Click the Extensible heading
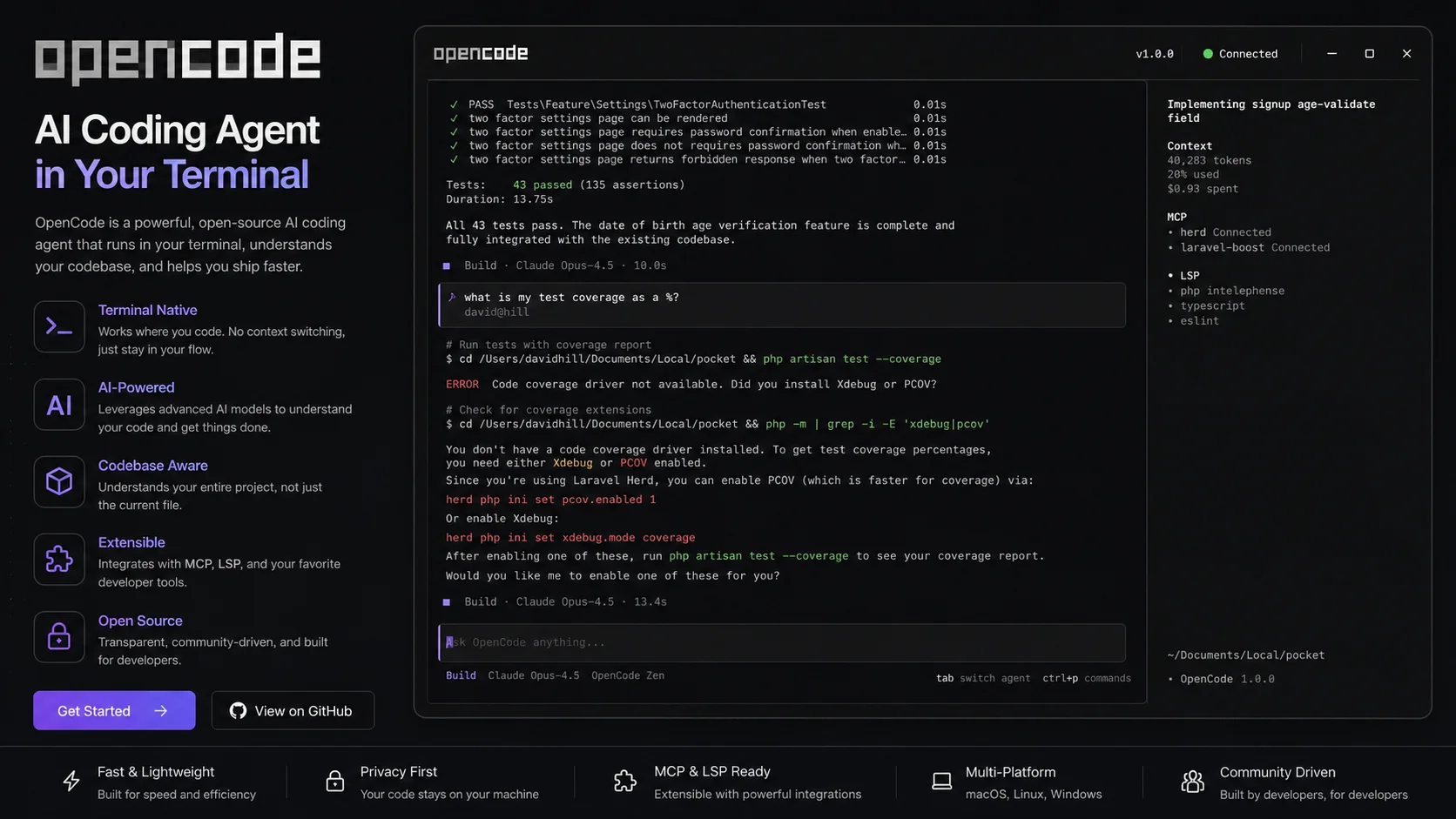Viewport: 1456px width, 819px height. click(131, 542)
